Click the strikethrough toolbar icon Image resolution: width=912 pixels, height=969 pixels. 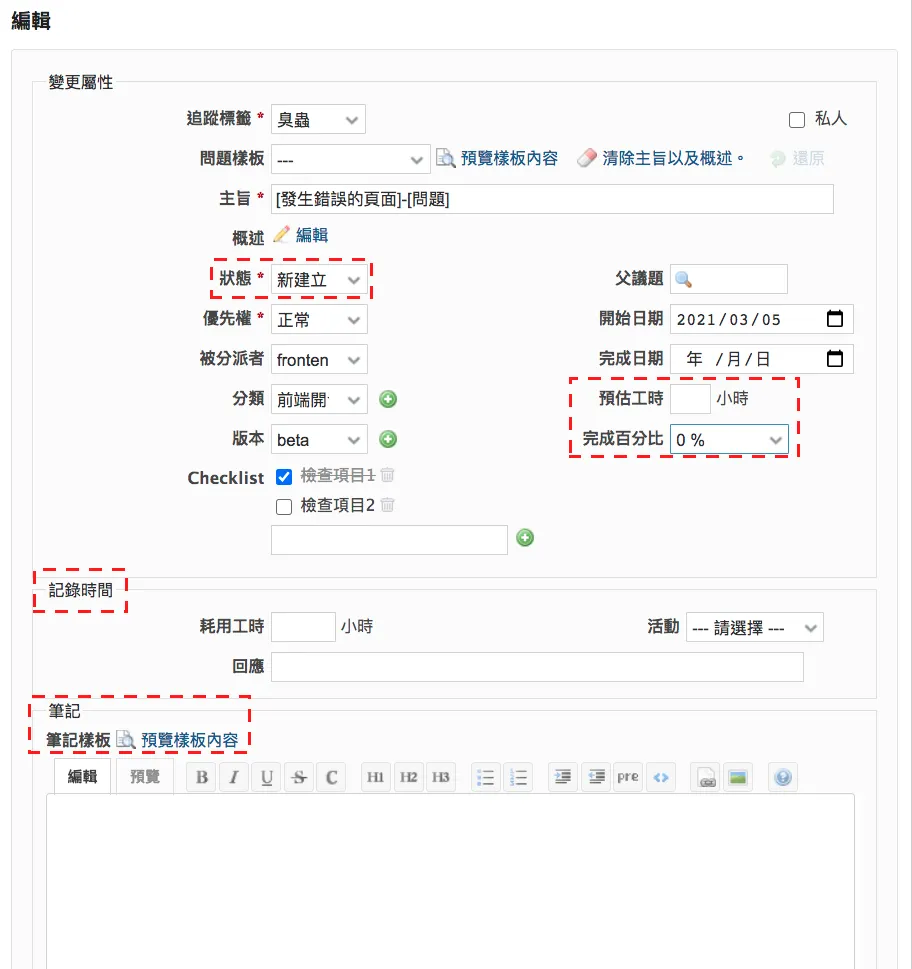299,777
